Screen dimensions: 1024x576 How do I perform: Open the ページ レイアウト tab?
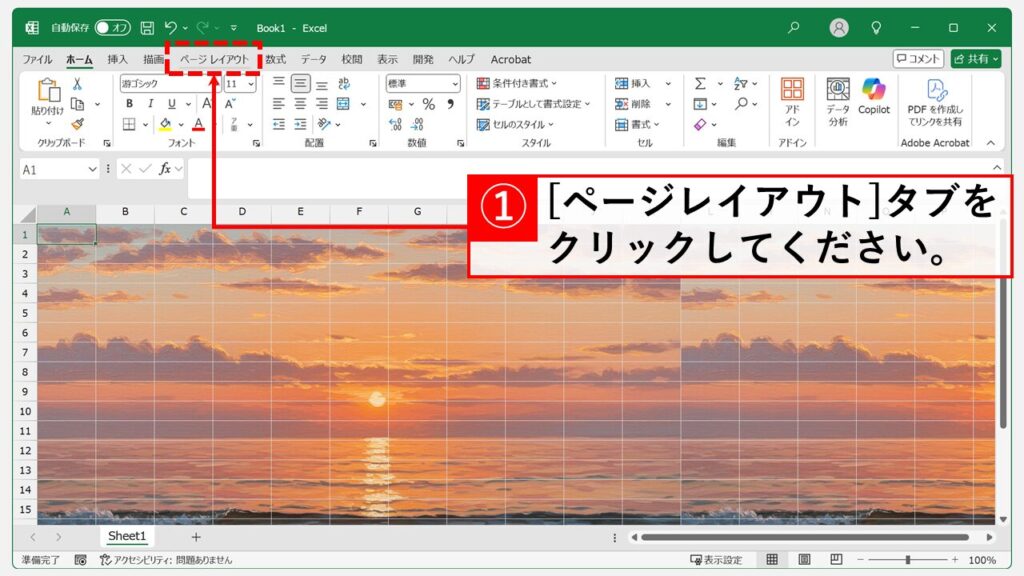click(213, 59)
